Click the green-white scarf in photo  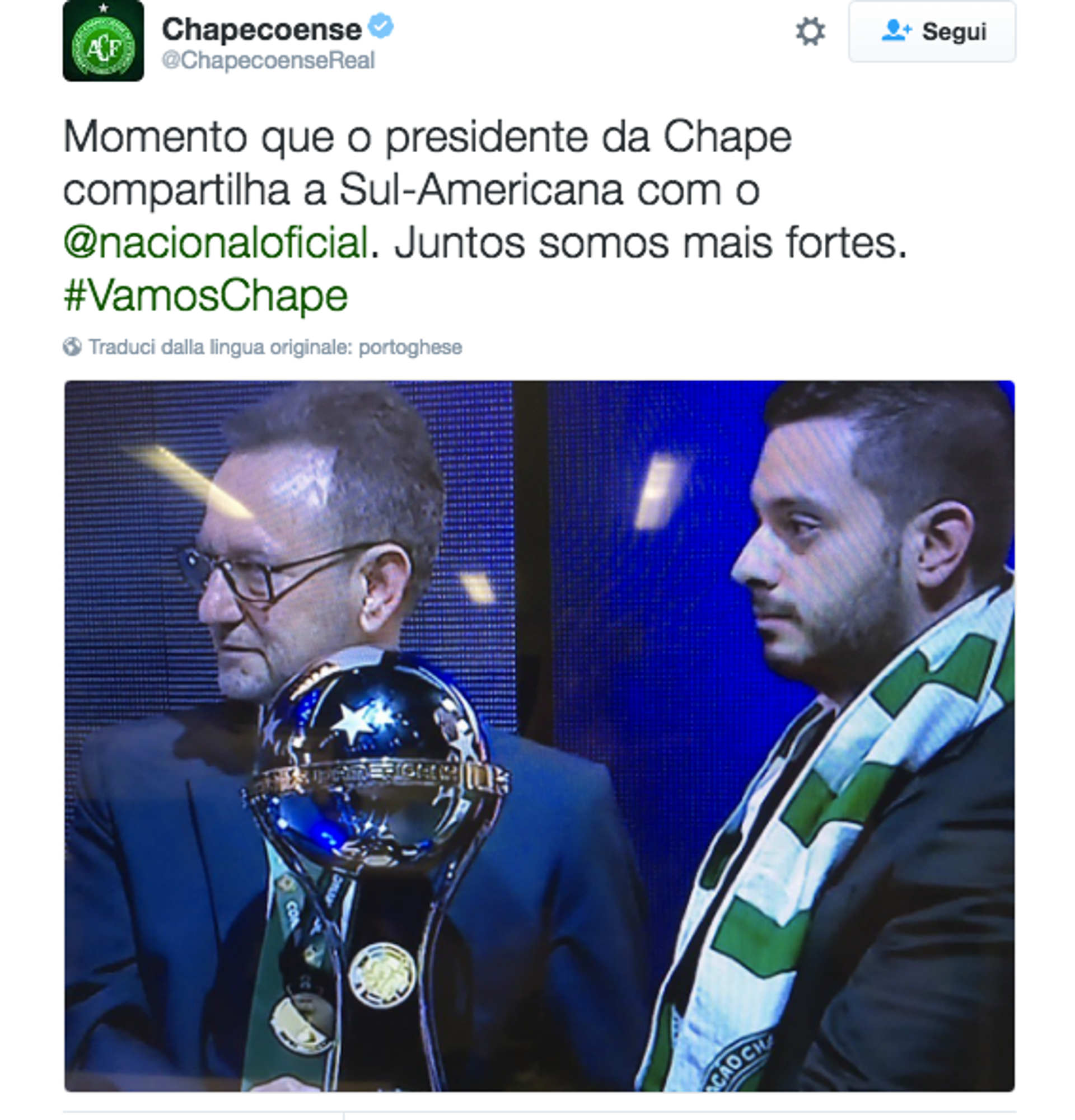829,828
